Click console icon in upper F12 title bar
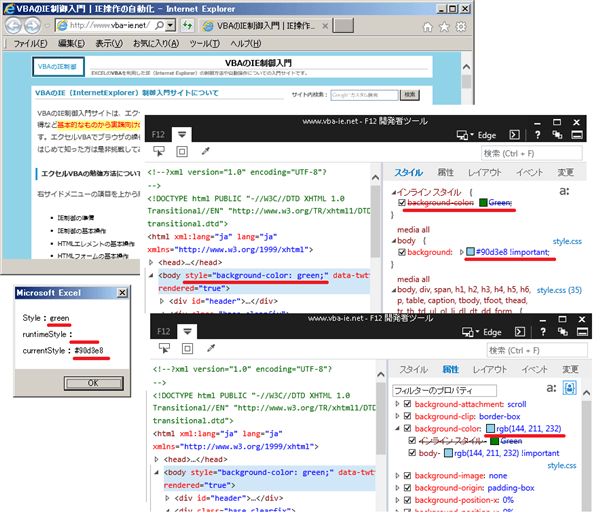This screenshot has height=523, width=600. click(x=515, y=135)
